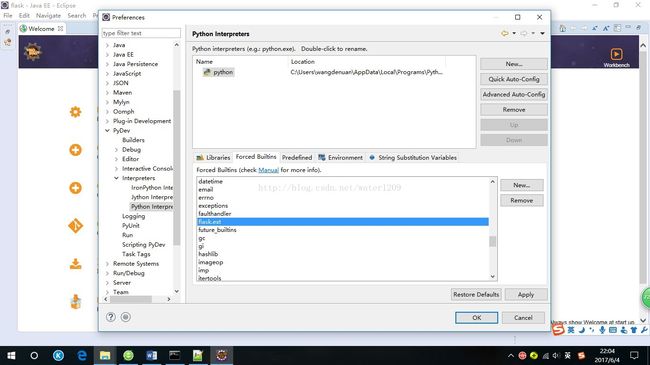
Task: Select Scripting PyDev in the tree
Action: tap(143, 245)
